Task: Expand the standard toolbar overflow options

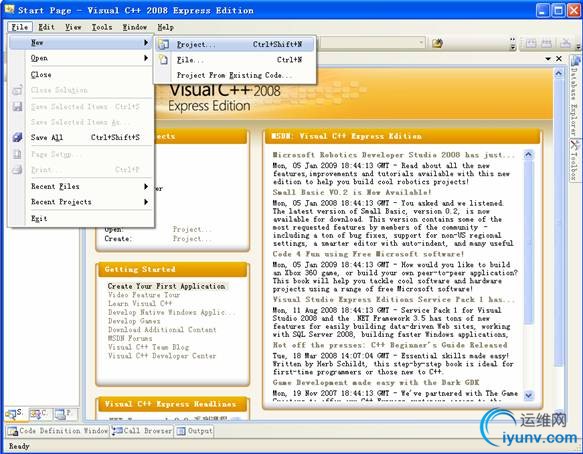Action: click(x=513, y=44)
